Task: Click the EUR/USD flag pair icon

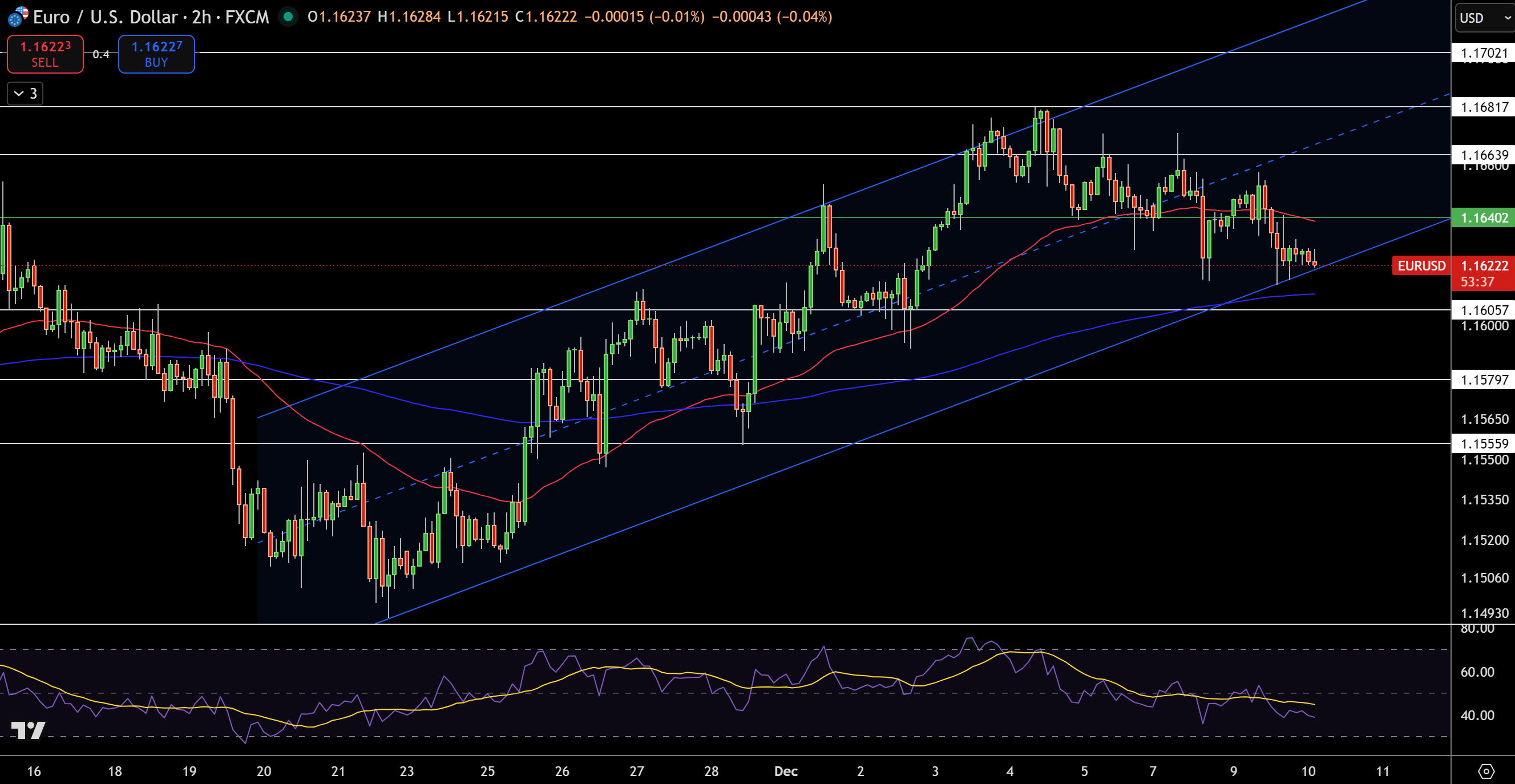Action: click(18, 17)
